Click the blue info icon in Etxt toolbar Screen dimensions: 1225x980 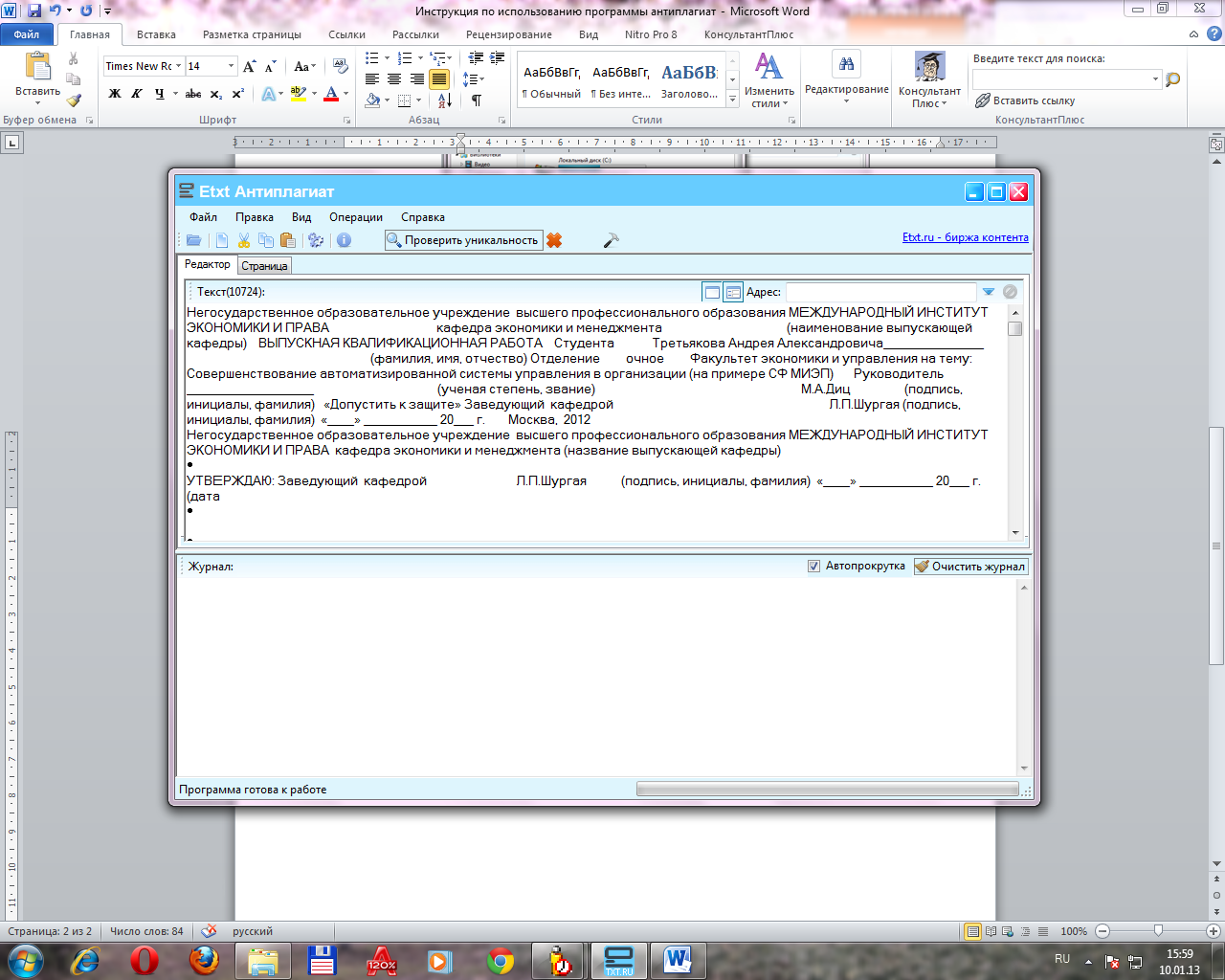click(x=344, y=240)
